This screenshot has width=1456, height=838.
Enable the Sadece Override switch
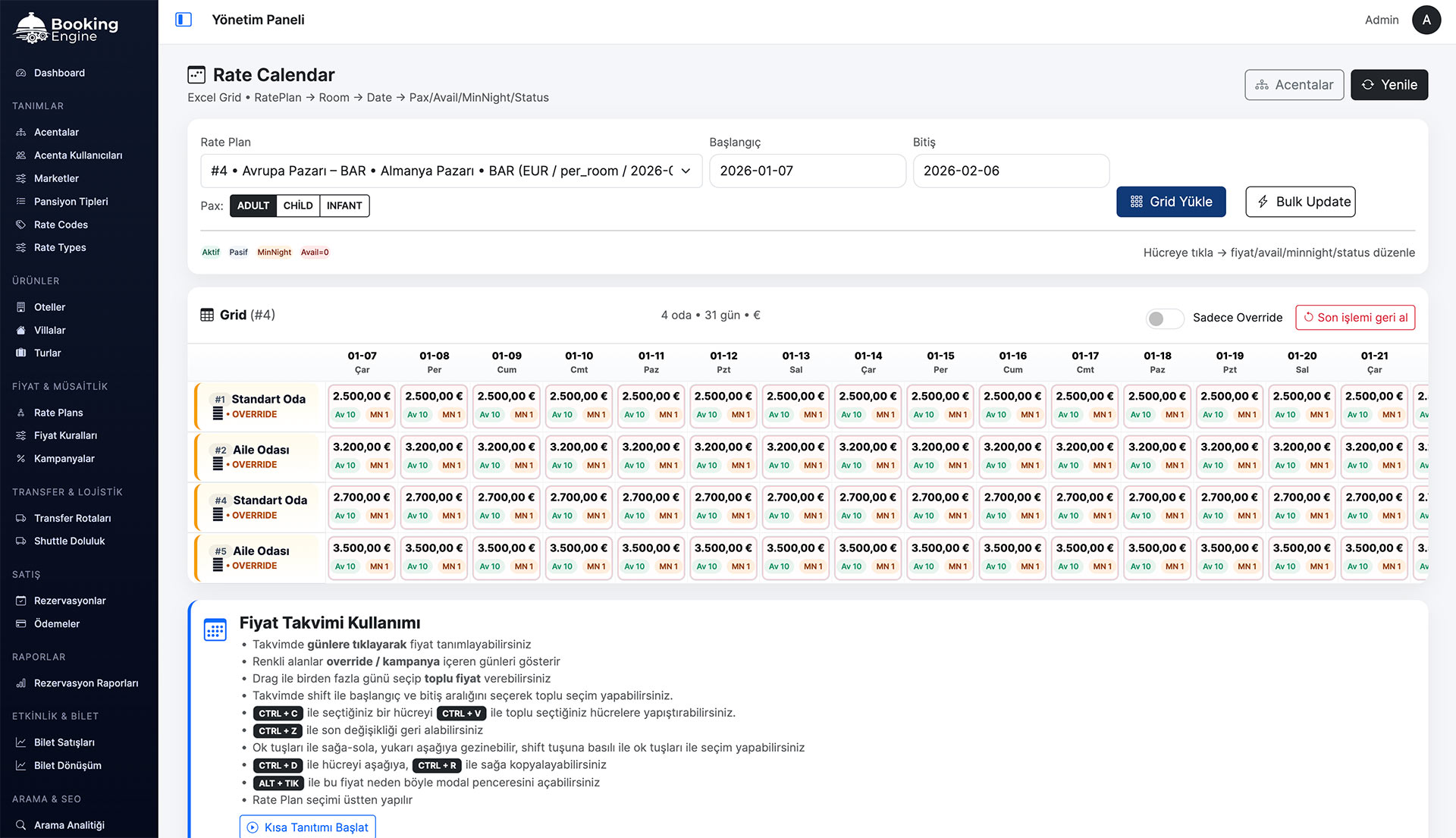pyautogui.click(x=1165, y=319)
